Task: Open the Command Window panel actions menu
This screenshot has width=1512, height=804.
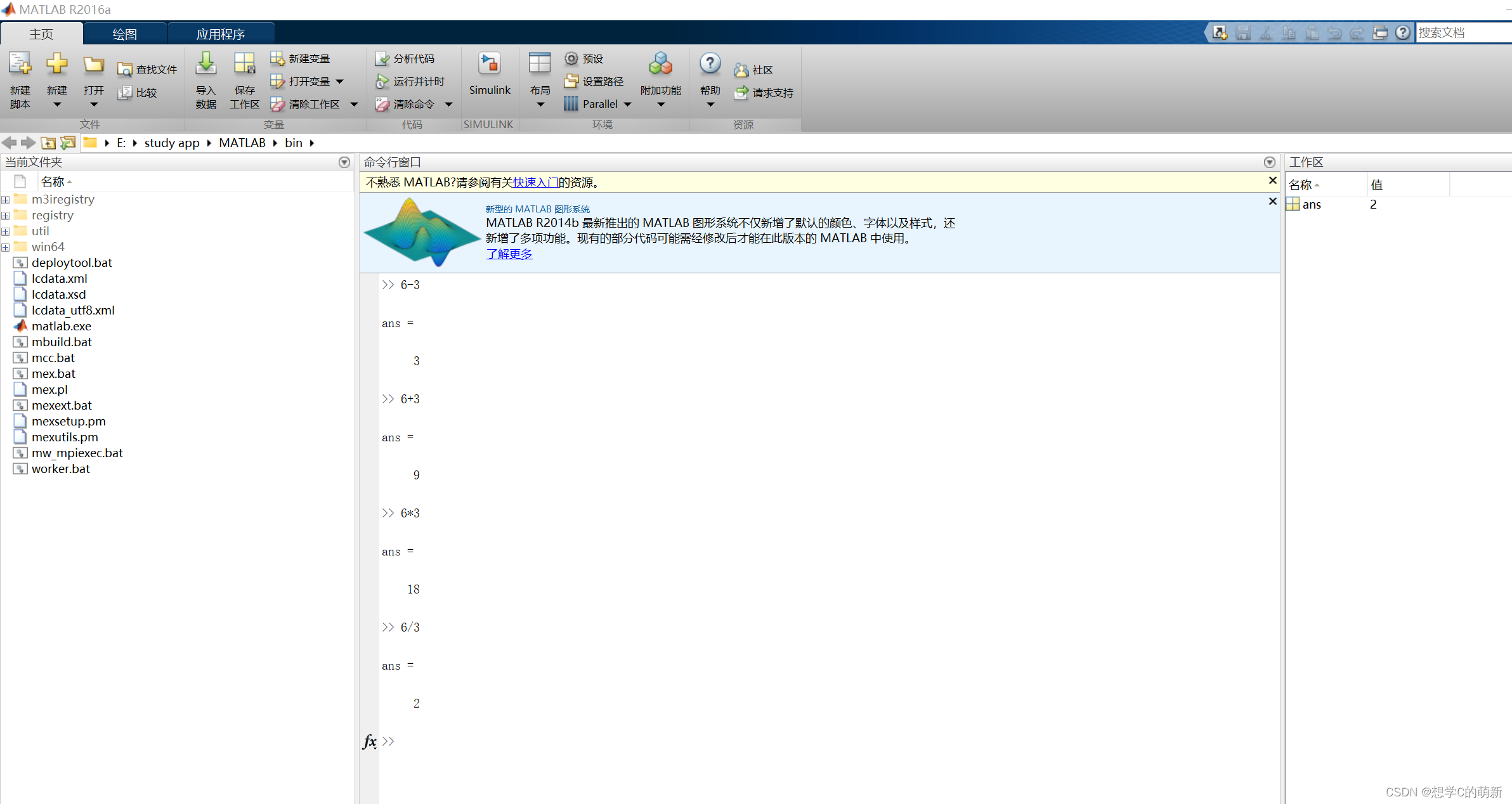Action: tap(1269, 162)
